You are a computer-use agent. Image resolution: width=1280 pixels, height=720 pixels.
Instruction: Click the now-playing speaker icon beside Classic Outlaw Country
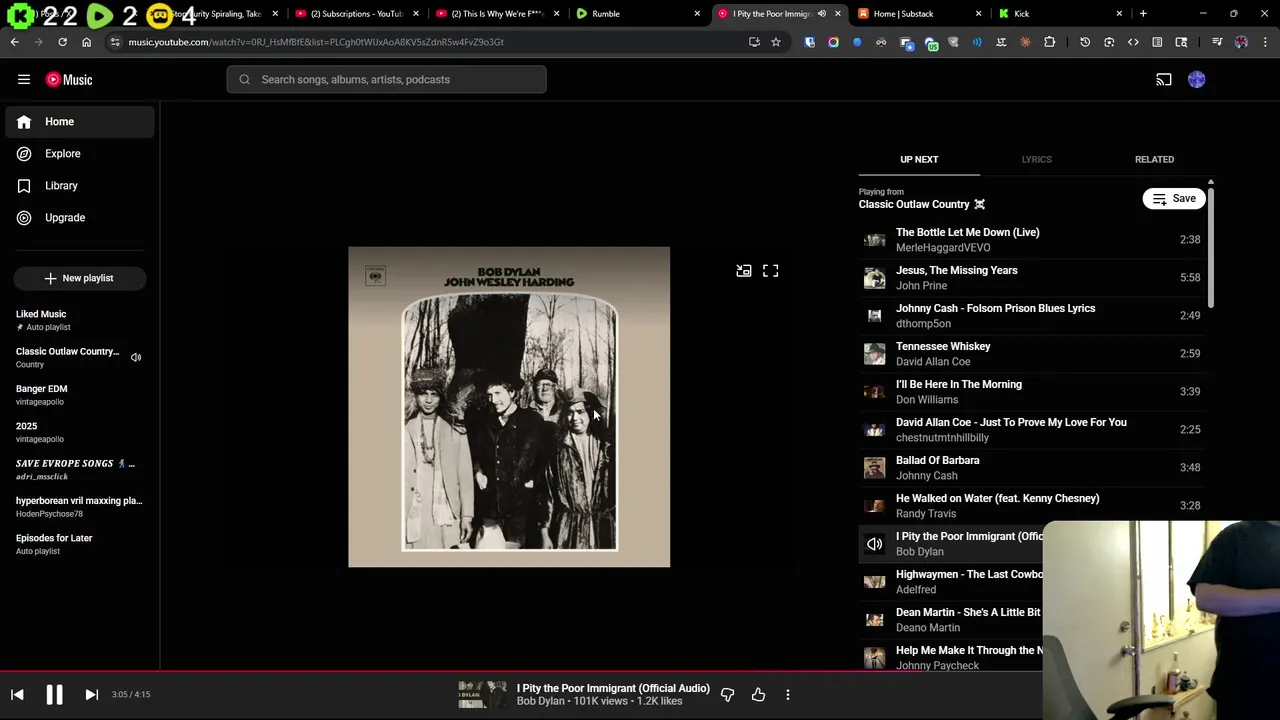(136, 357)
